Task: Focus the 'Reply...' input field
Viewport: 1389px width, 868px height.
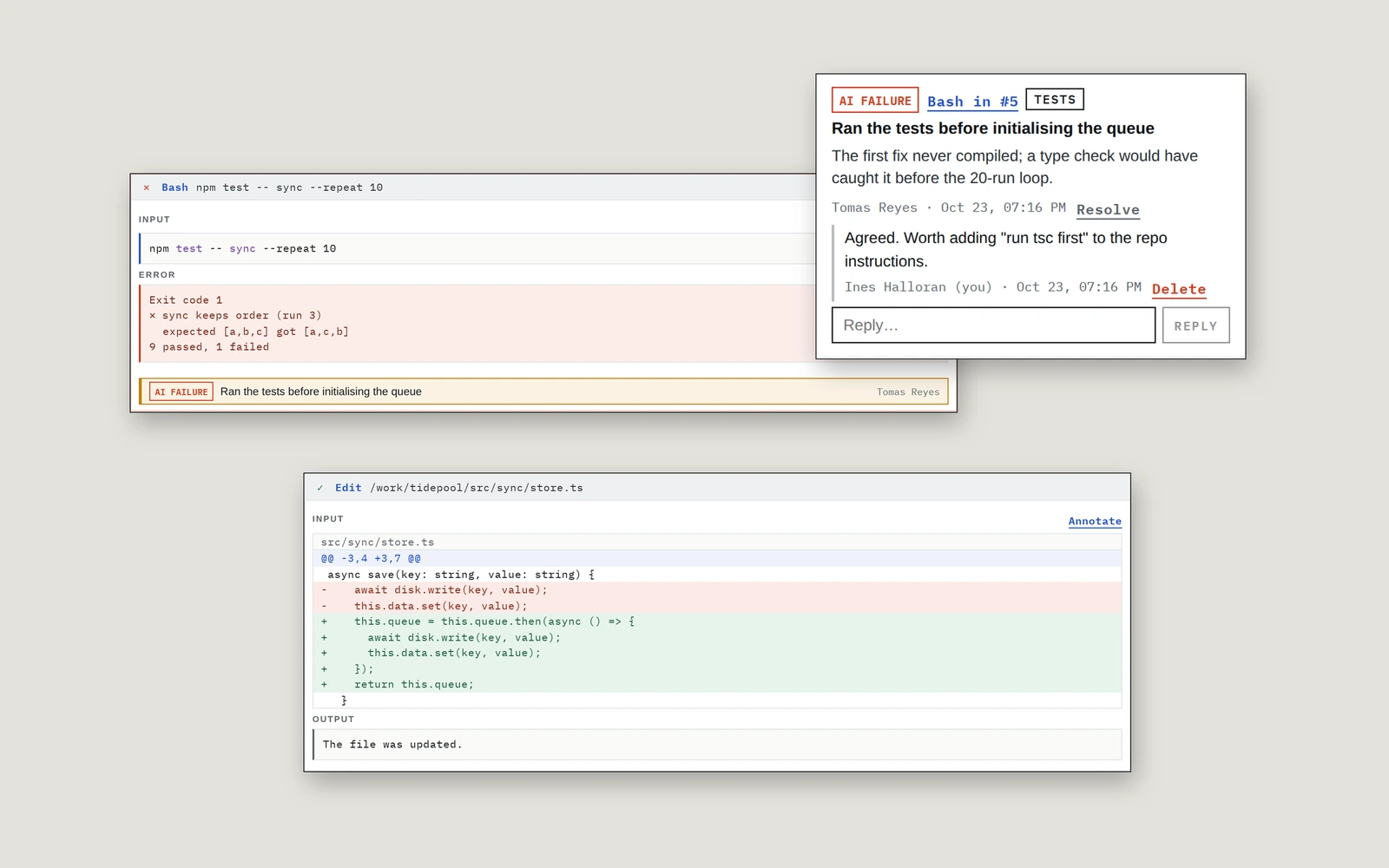Action: (993, 325)
